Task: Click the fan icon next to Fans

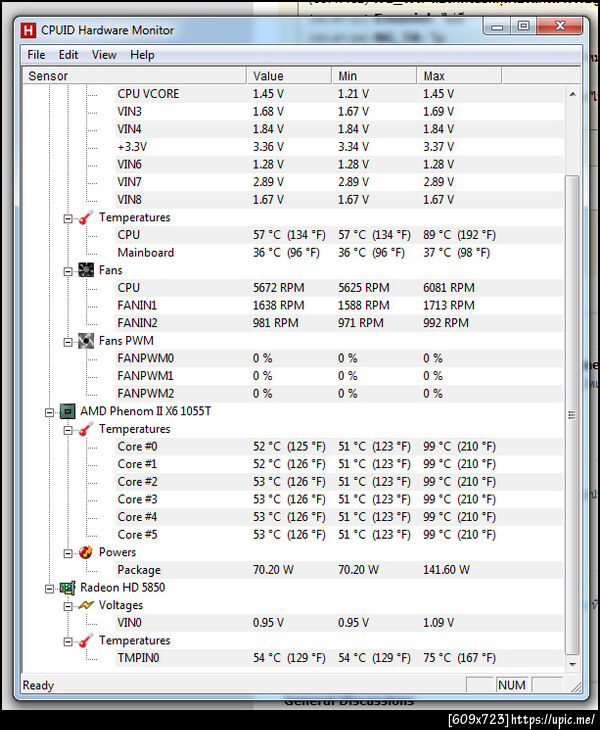Action: (x=86, y=270)
